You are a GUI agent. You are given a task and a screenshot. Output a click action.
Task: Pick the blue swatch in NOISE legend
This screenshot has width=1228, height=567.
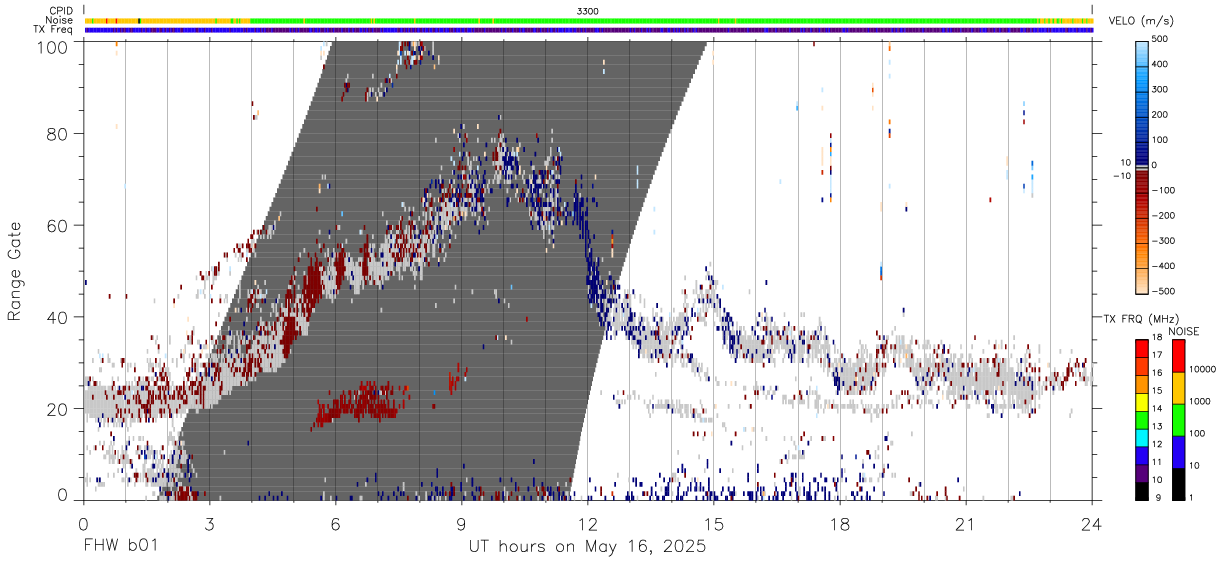1178,451
